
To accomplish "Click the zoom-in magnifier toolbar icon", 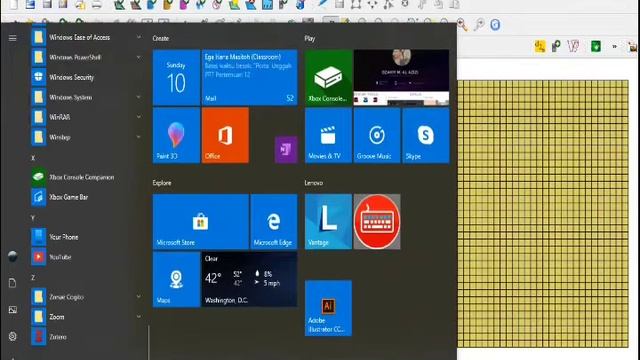I will tap(462, 24).
